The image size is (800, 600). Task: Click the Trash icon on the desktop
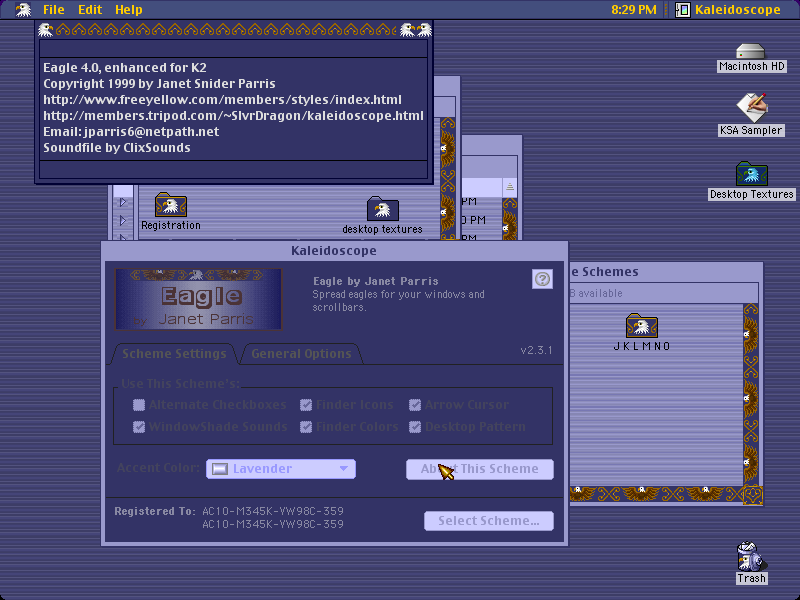(x=751, y=556)
